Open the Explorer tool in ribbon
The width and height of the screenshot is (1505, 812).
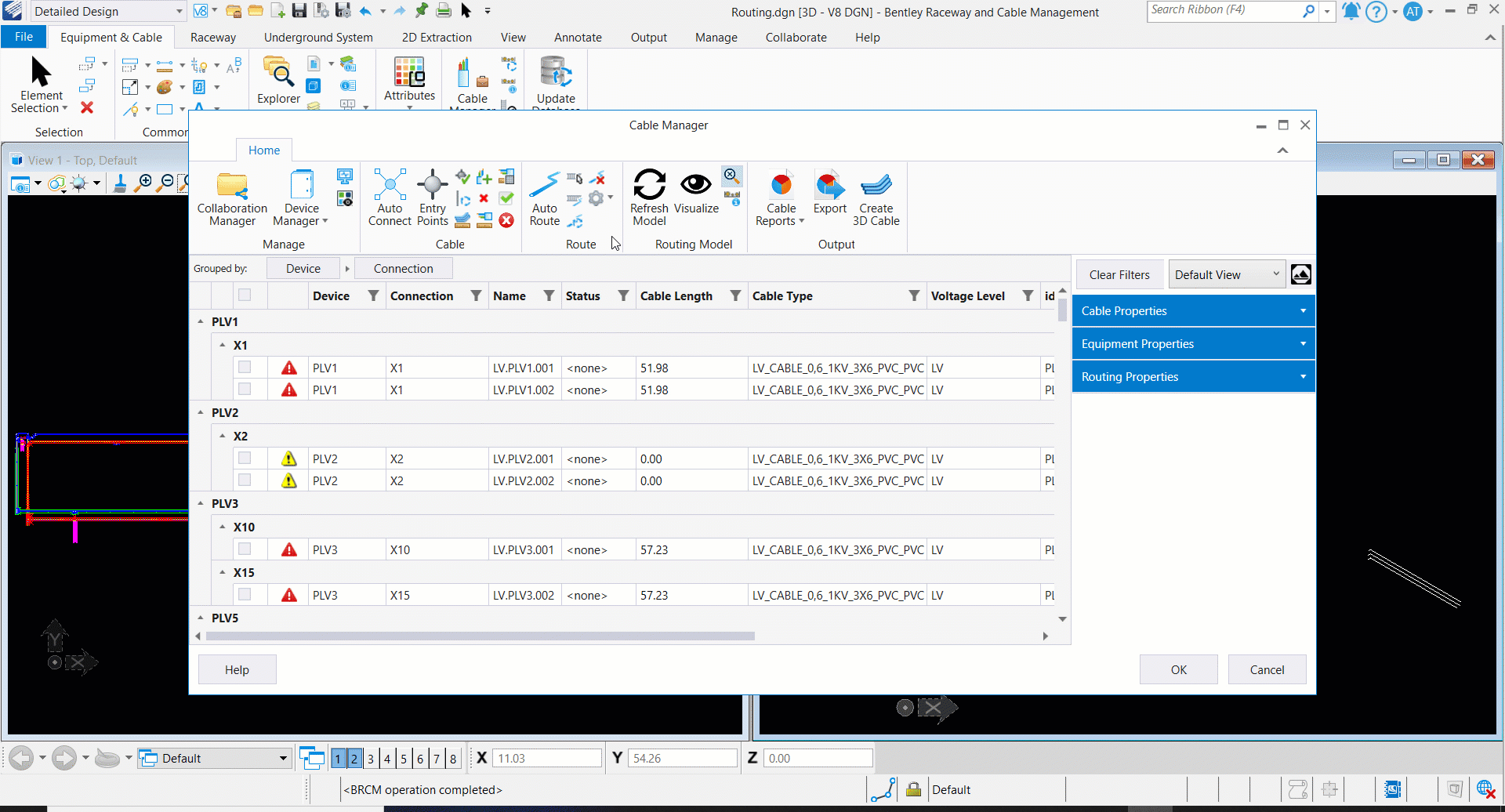278,75
